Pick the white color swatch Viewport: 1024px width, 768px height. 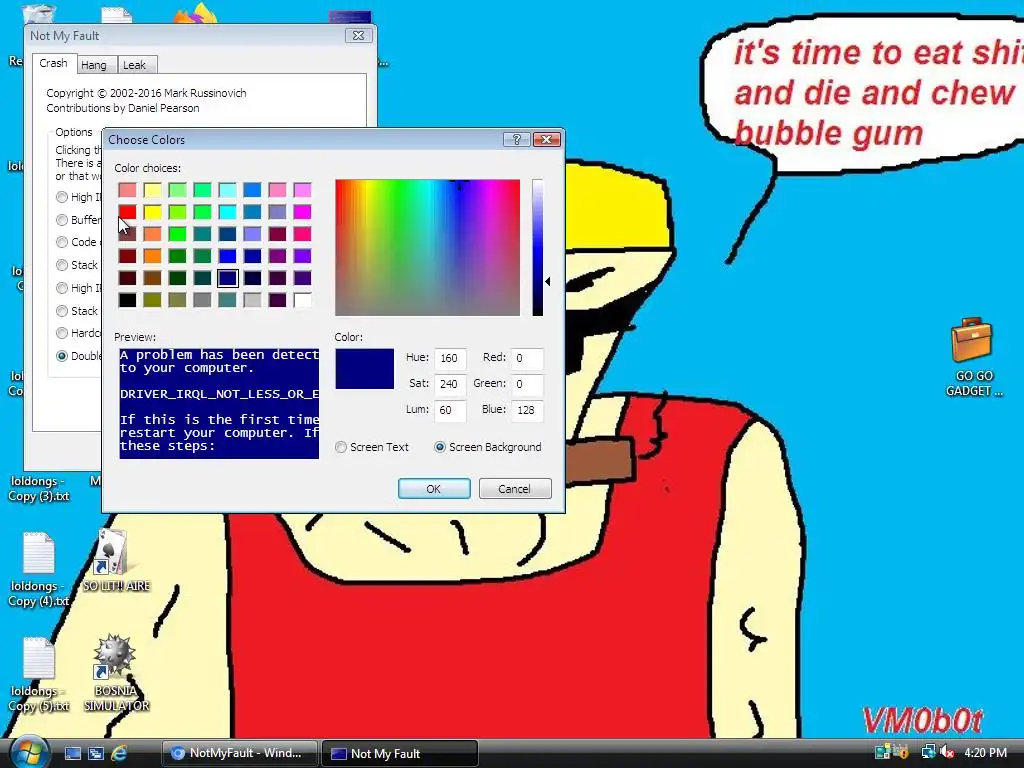[302, 300]
